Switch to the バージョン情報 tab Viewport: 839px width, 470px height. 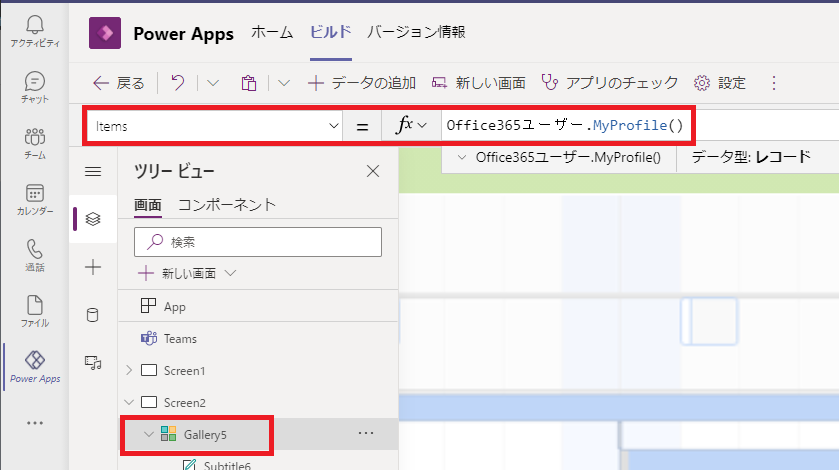[x=416, y=32]
